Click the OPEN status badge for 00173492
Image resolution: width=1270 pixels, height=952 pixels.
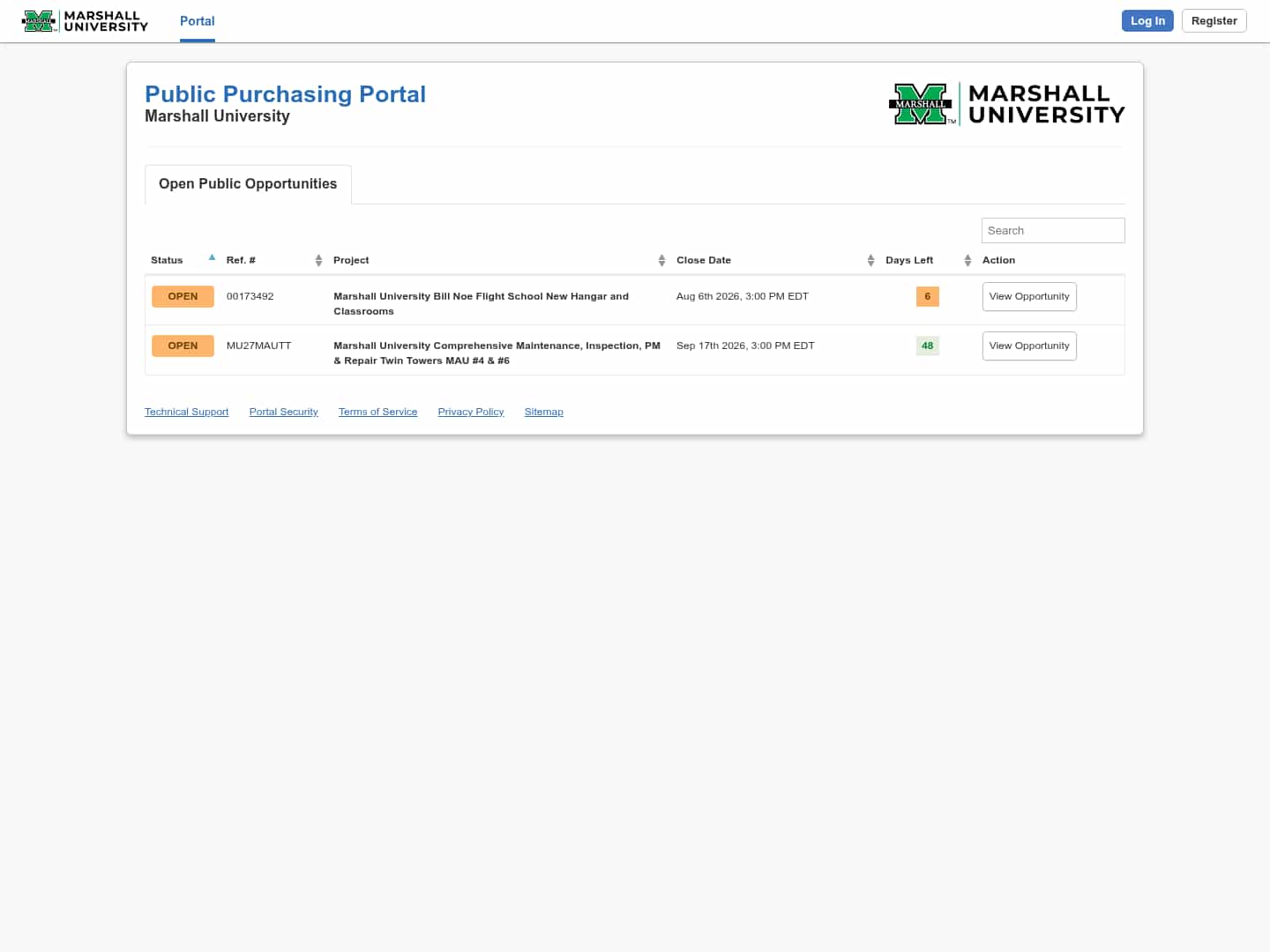point(183,297)
